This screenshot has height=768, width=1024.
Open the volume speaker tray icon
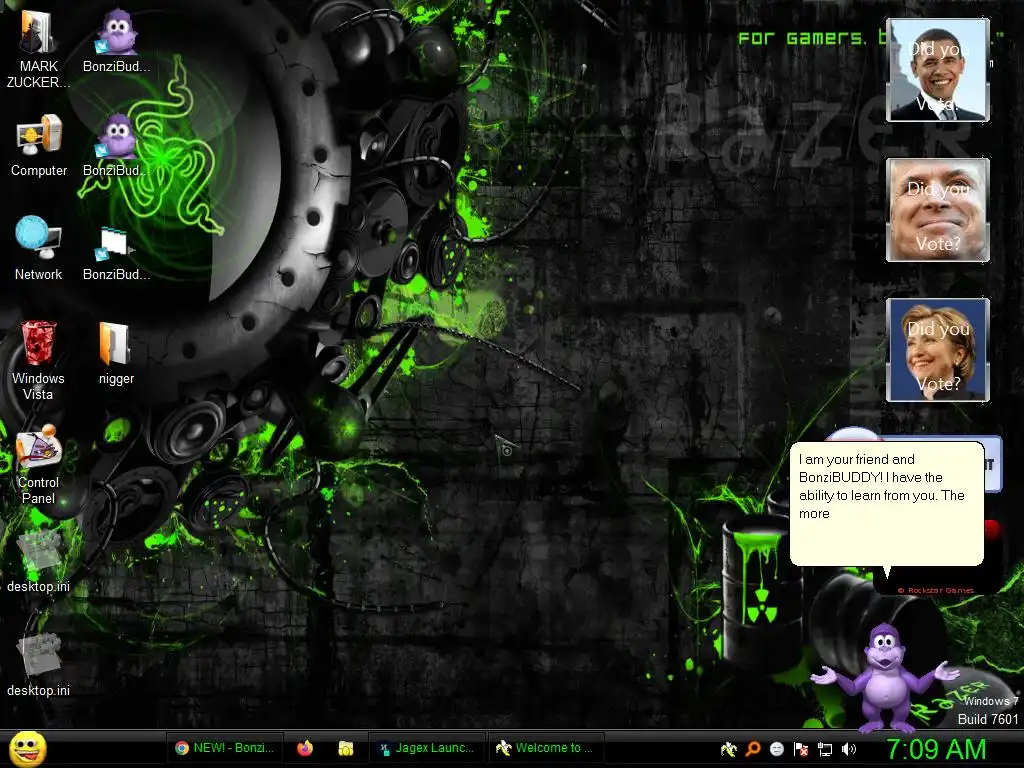(848, 749)
